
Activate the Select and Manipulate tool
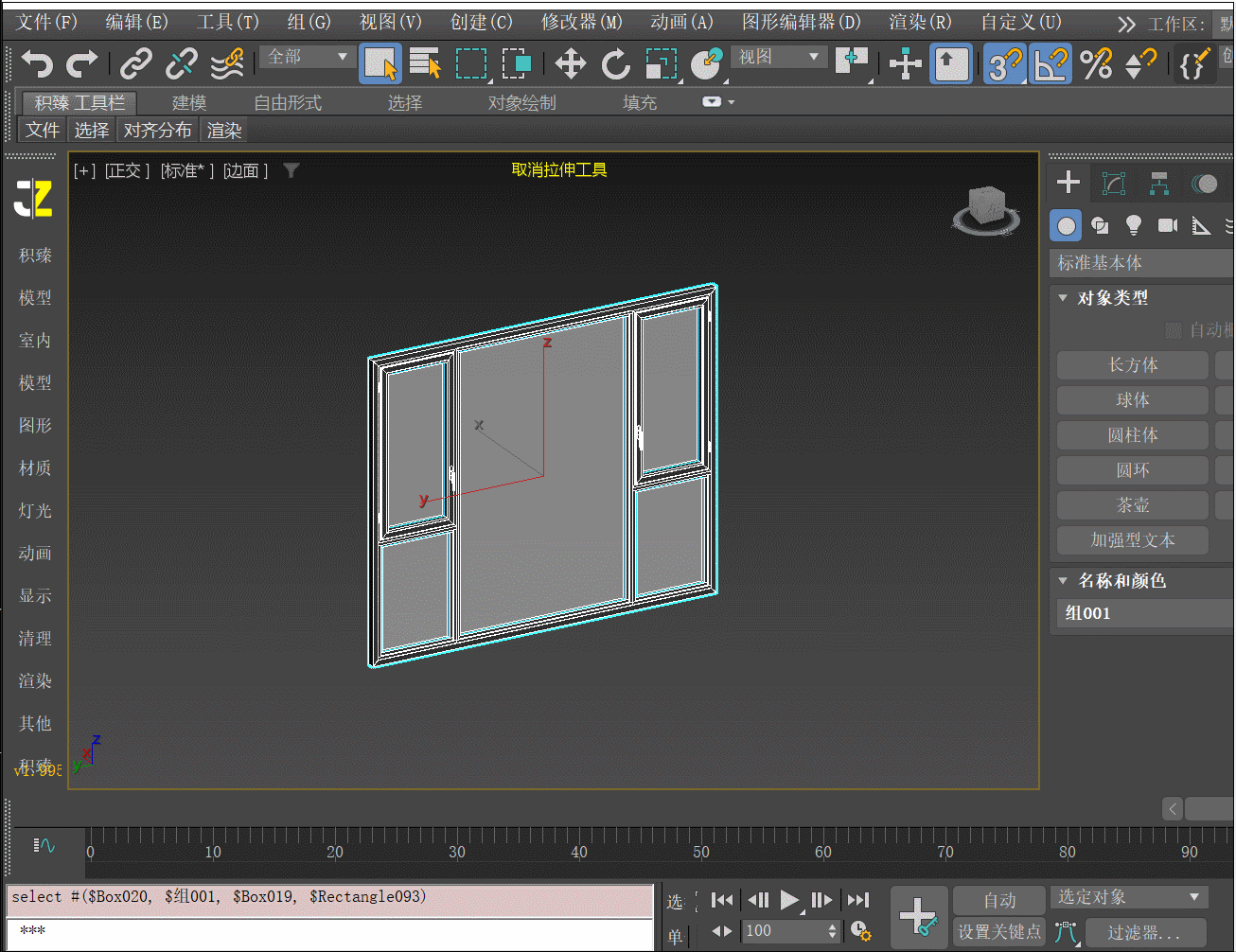pos(906,64)
